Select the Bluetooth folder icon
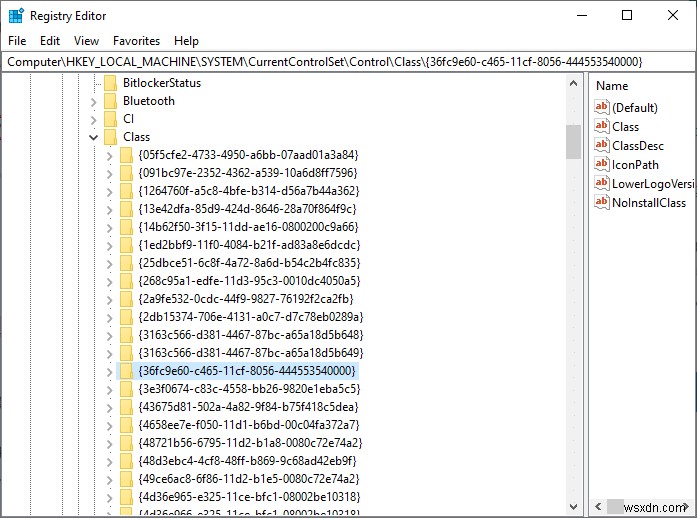This screenshot has height=518, width=697. [x=110, y=101]
